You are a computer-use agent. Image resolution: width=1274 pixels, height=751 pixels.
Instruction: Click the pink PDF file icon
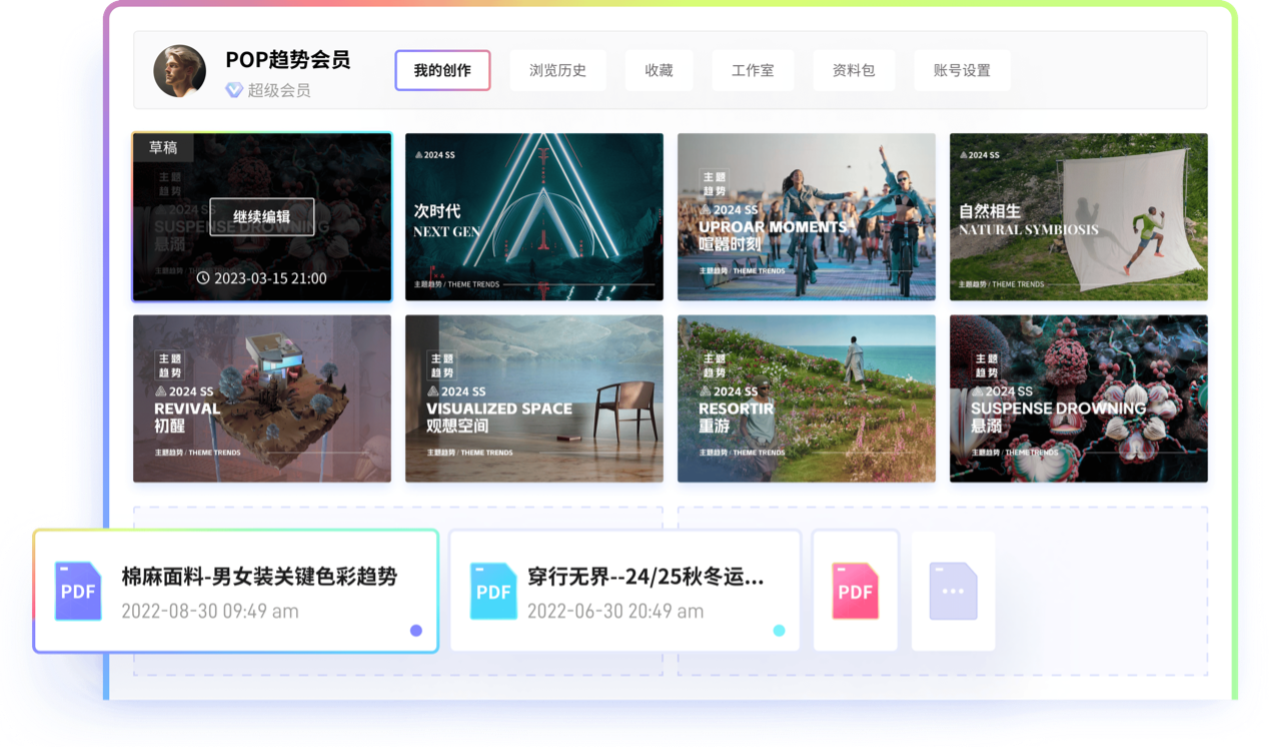click(855, 591)
